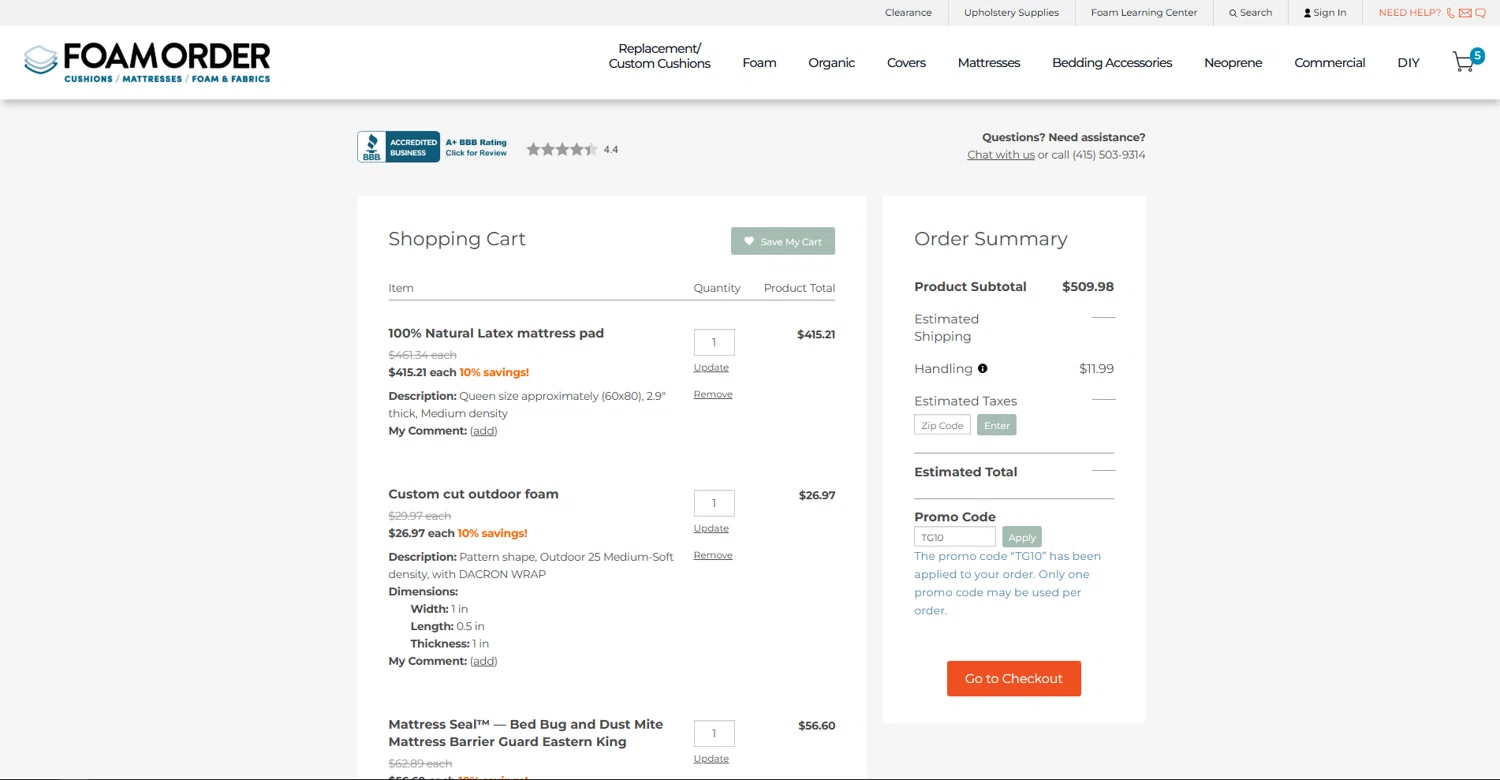This screenshot has height=780, width=1500.
Task: Open the Covers menu
Action: 906,62
